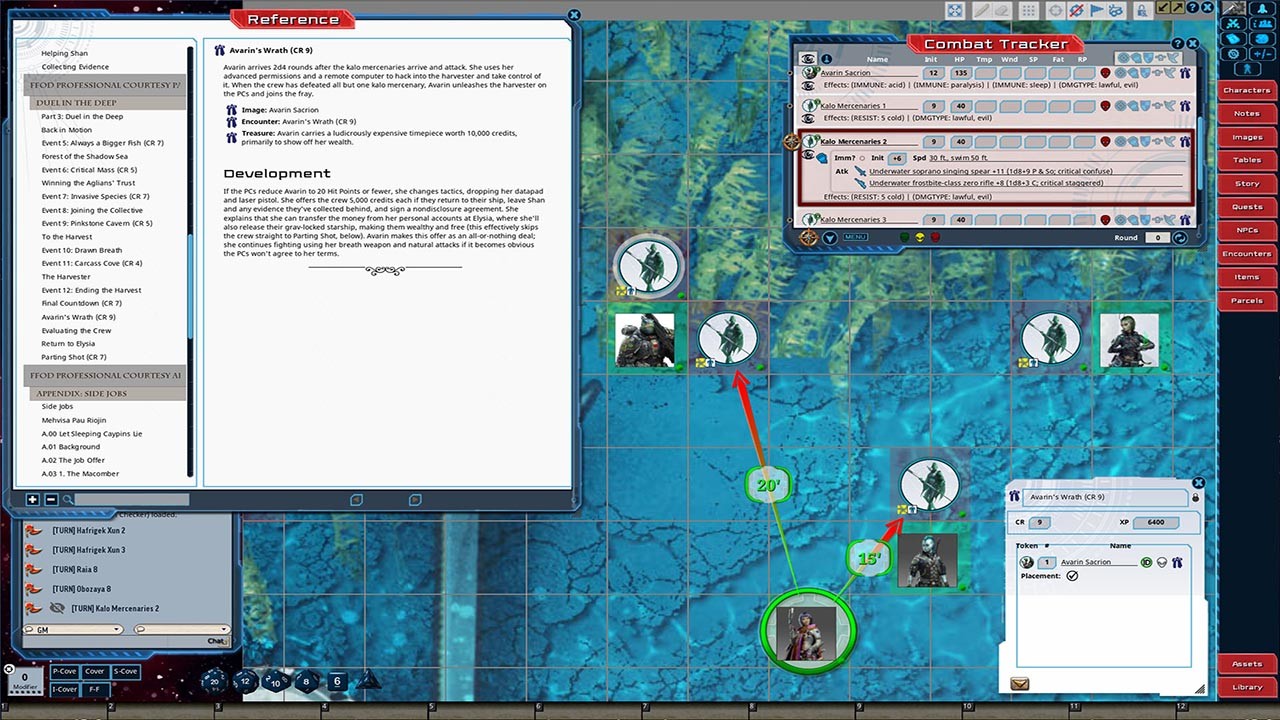
Task: Apply the Cover modifier button
Action: [94, 671]
